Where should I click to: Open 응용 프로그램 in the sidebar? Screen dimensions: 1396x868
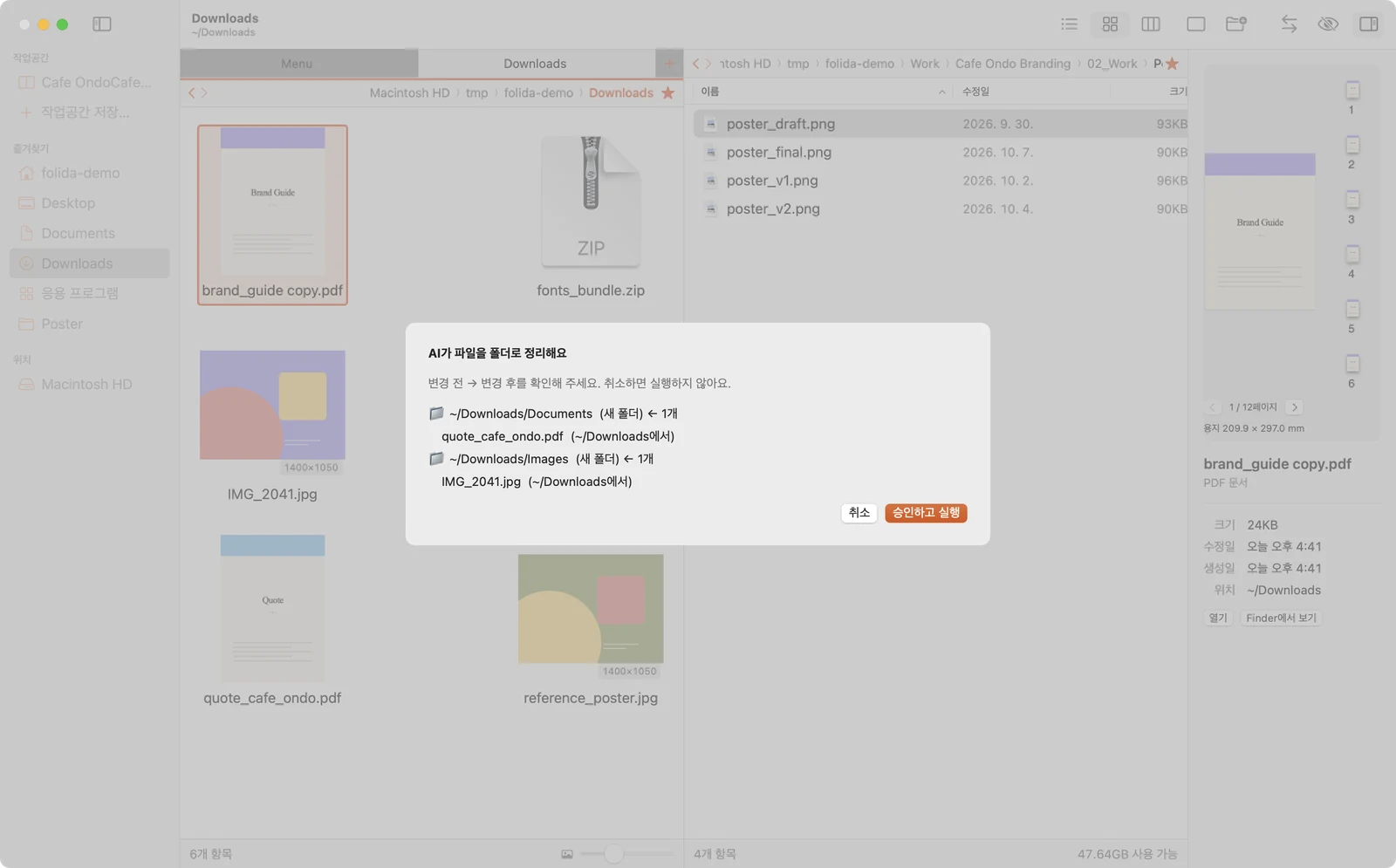[x=89, y=293]
